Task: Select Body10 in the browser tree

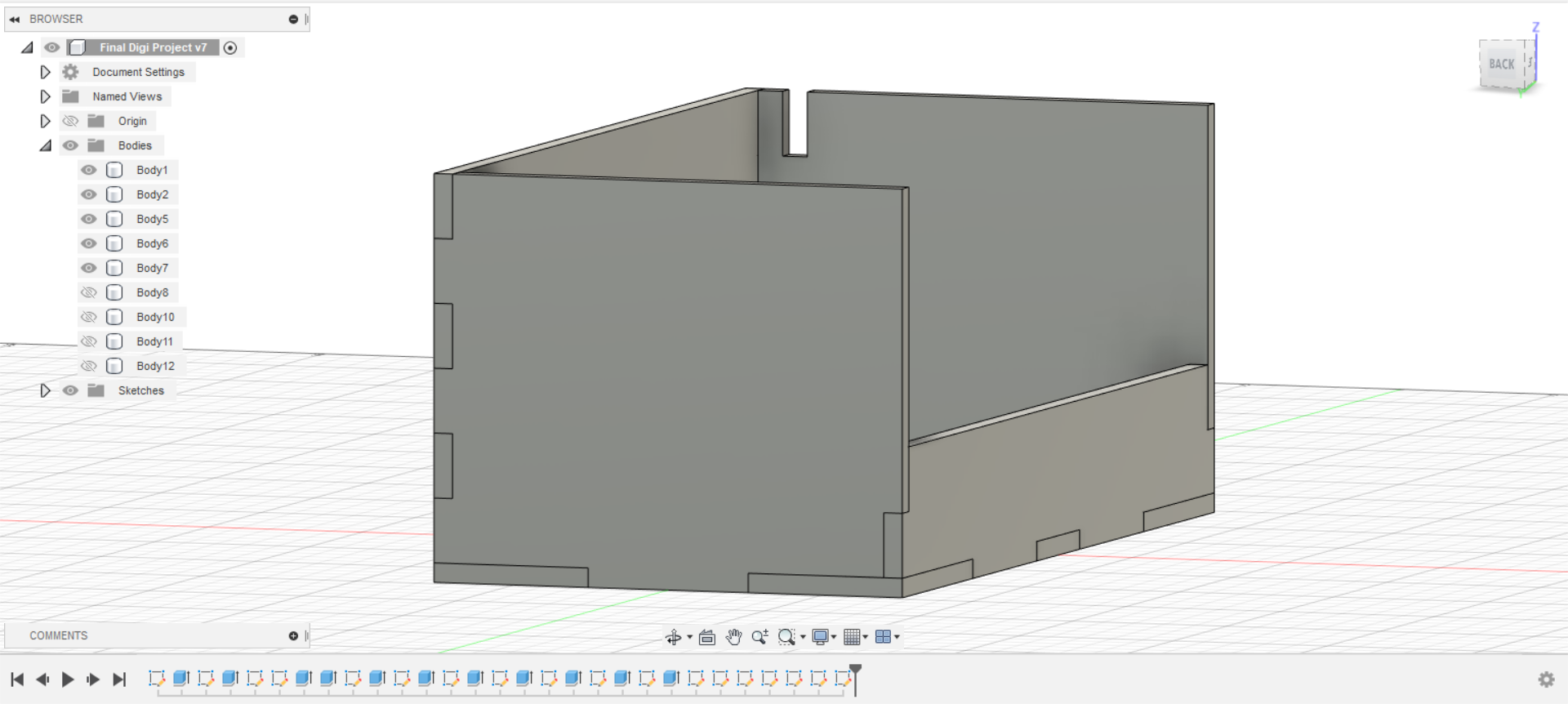Action: 155,317
